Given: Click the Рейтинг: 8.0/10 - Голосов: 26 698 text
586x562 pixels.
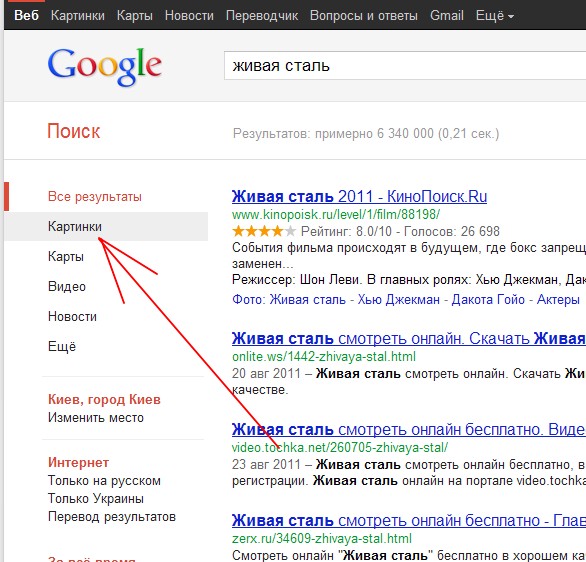Looking at the screenshot, I should click(x=400, y=232).
